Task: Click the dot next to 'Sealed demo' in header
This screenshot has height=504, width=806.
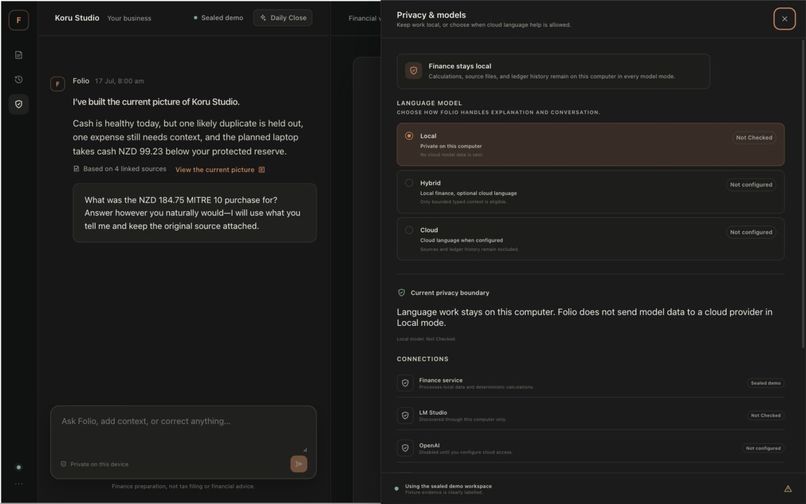Action: [195, 18]
